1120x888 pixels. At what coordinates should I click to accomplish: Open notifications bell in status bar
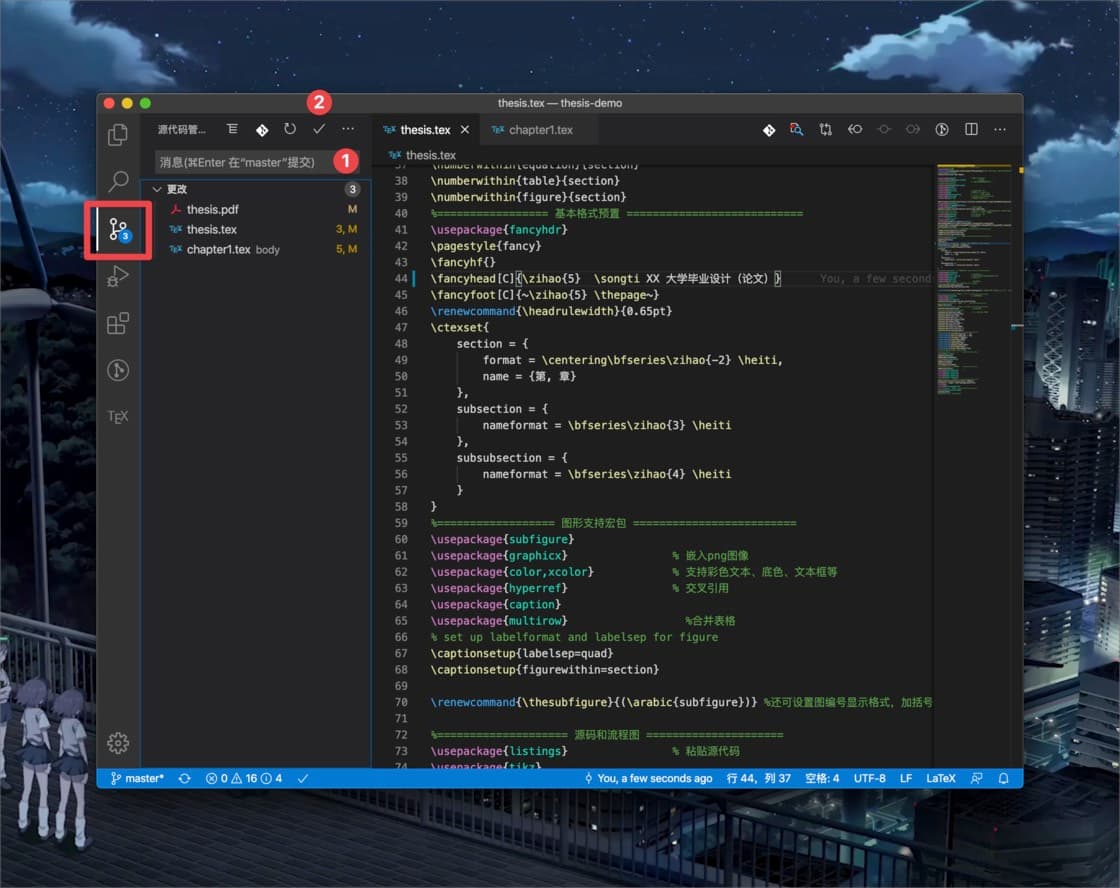point(1004,779)
